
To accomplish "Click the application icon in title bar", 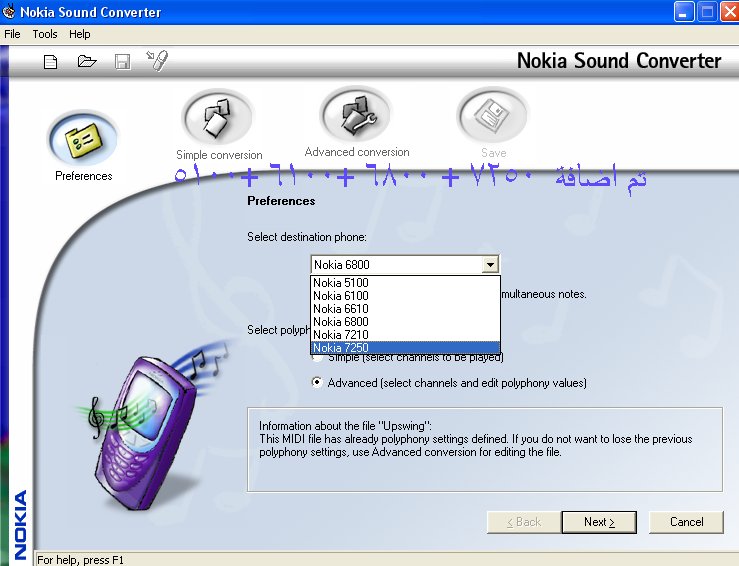I will [8, 11].
